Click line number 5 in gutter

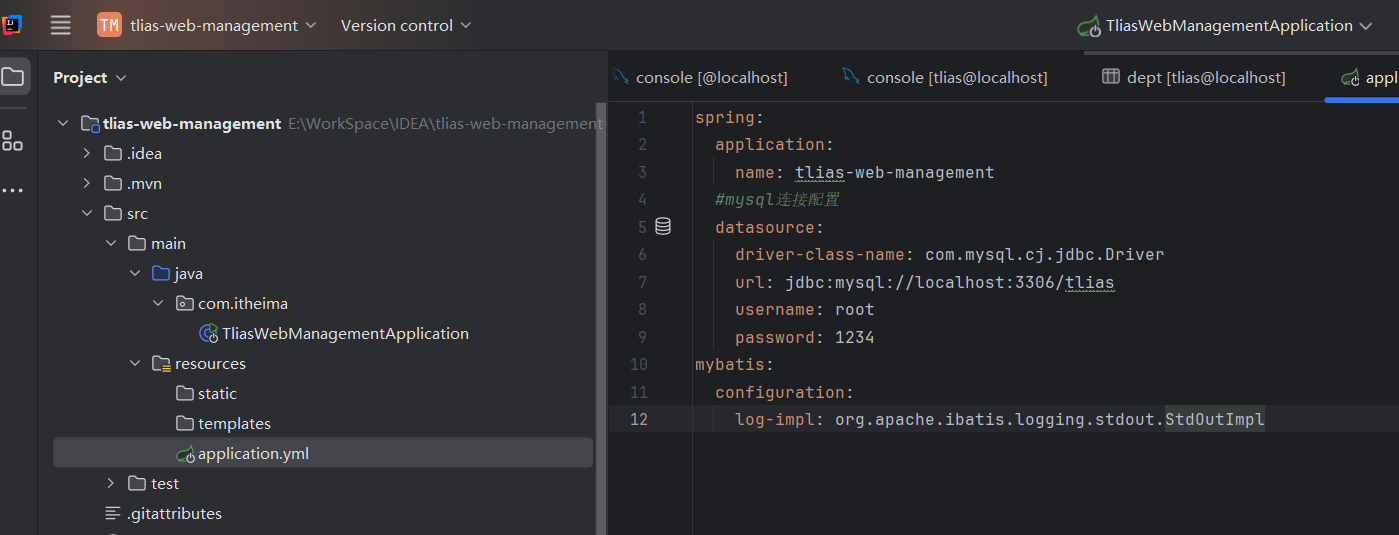coord(642,227)
